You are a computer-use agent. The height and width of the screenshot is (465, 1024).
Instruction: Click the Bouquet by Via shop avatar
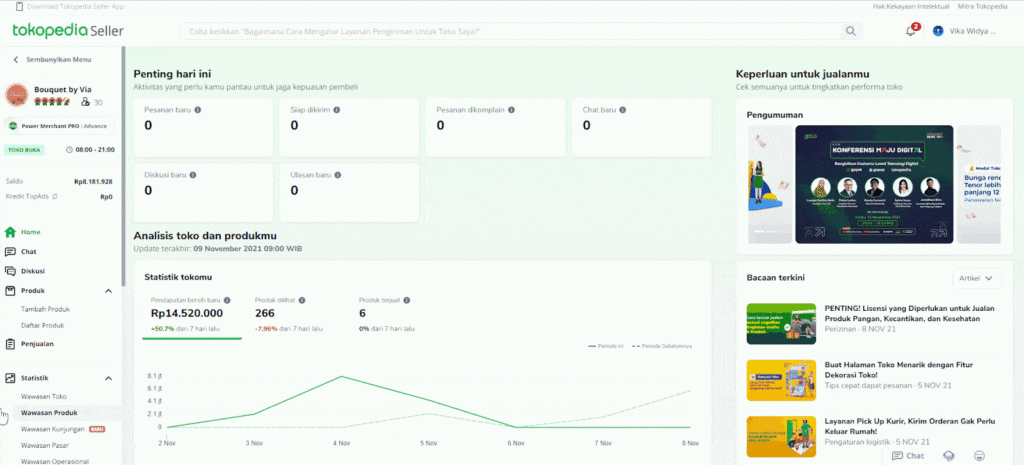(16, 95)
